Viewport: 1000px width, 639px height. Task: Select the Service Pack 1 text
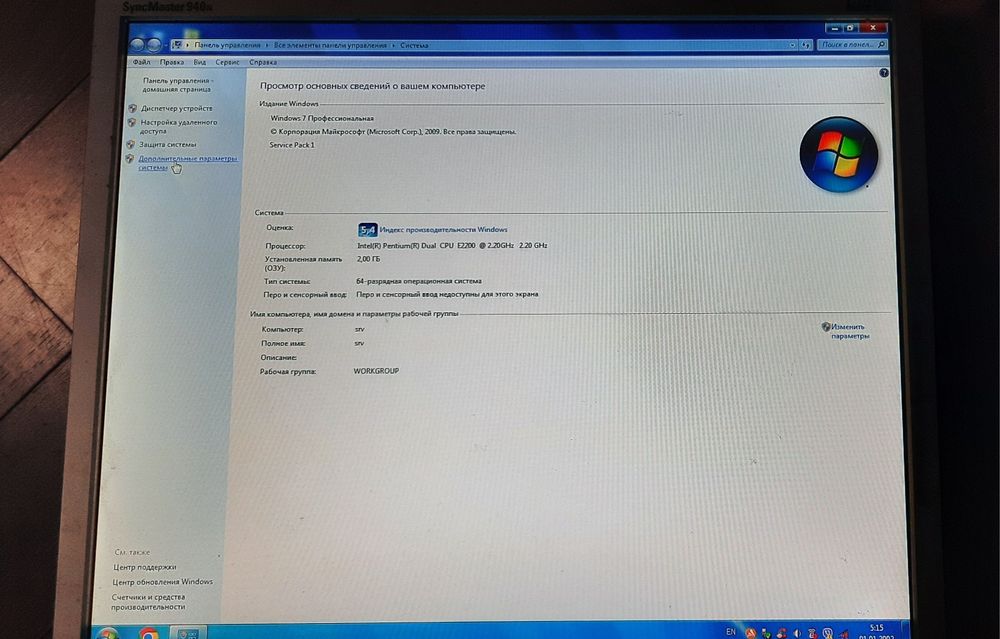292,145
